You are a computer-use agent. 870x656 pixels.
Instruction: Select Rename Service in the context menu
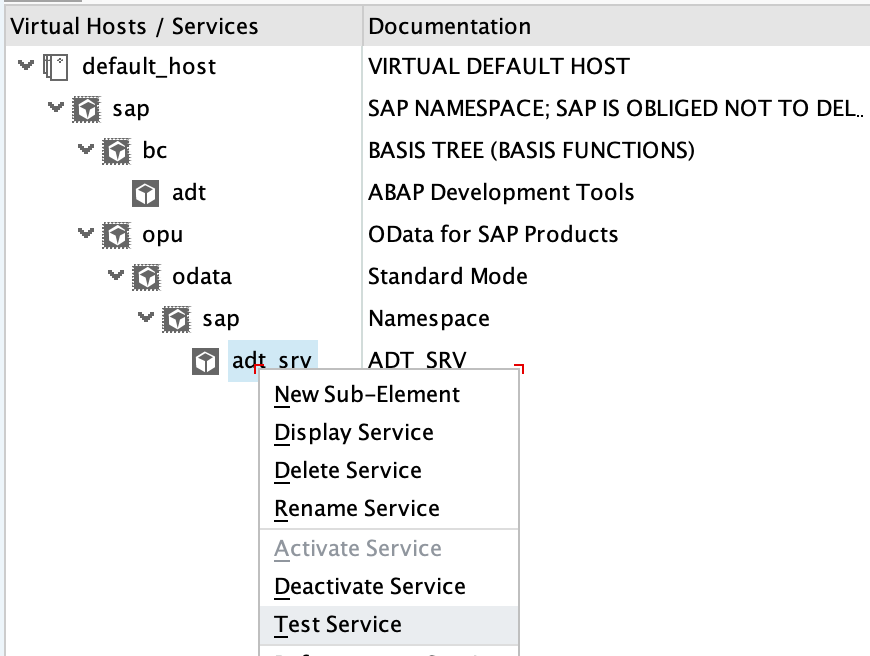coord(355,508)
